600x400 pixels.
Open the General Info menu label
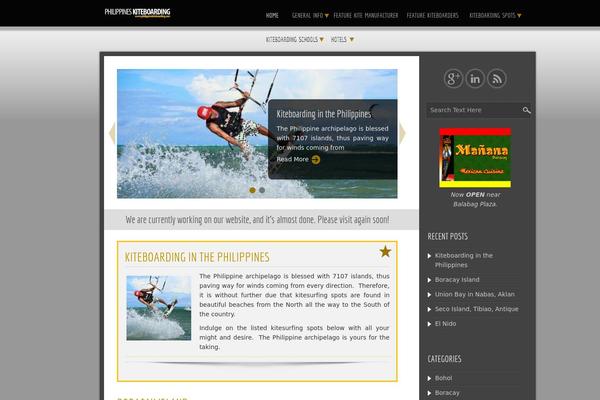[x=307, y=16]
